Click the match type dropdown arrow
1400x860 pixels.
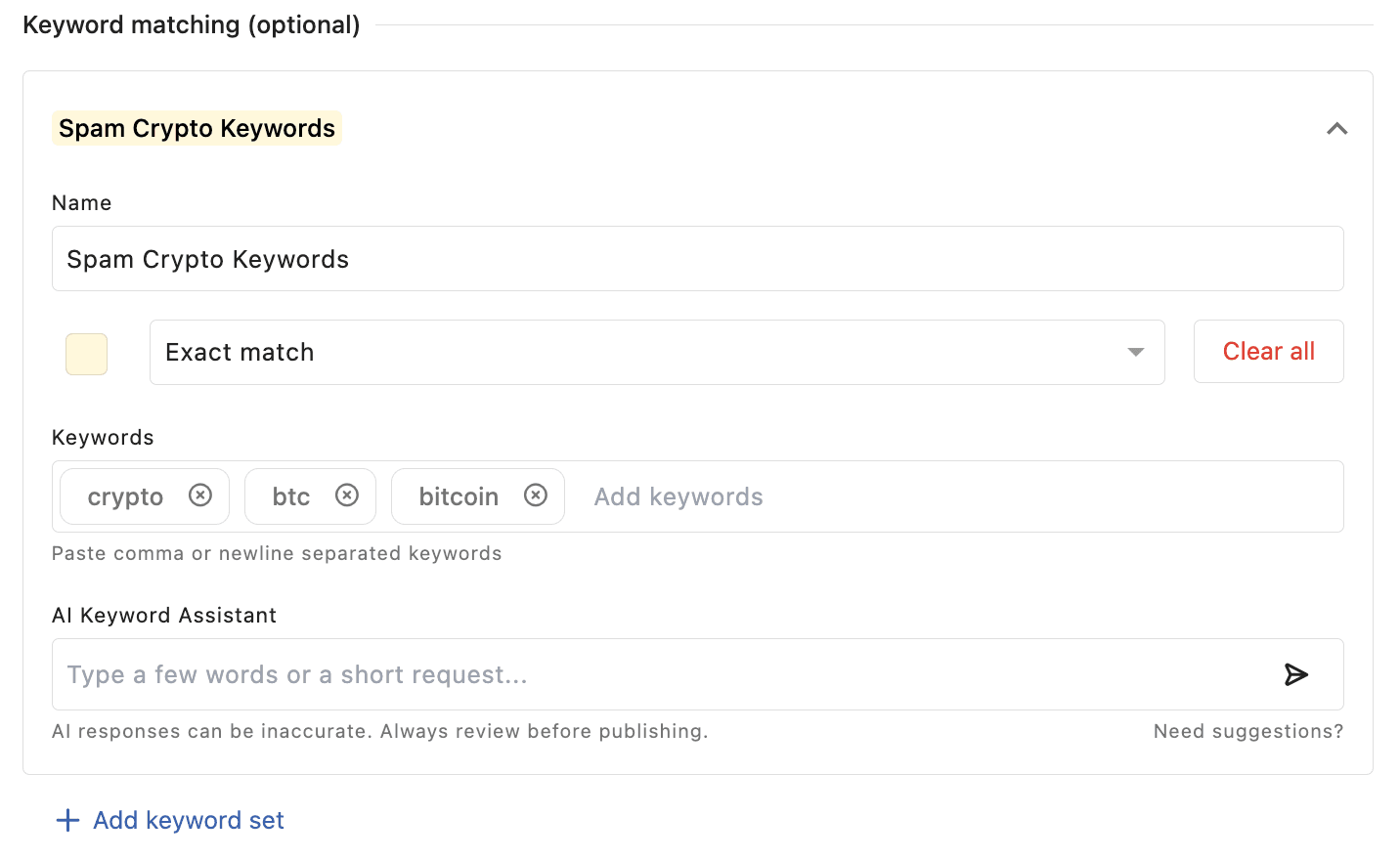[x=1135, y=352]
